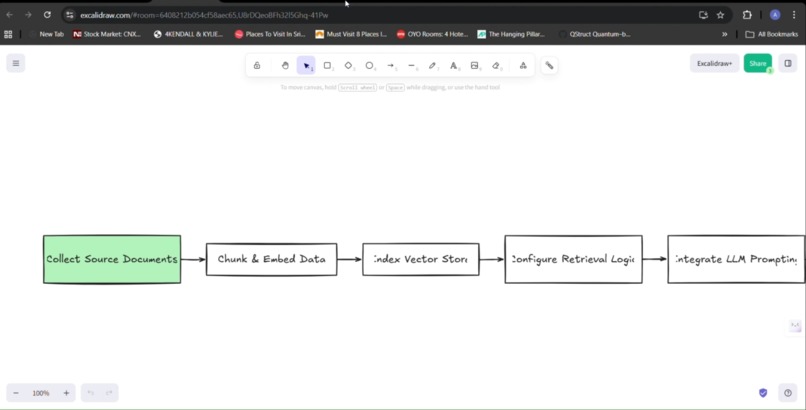View site information icon in address bar

click(70, 15)
